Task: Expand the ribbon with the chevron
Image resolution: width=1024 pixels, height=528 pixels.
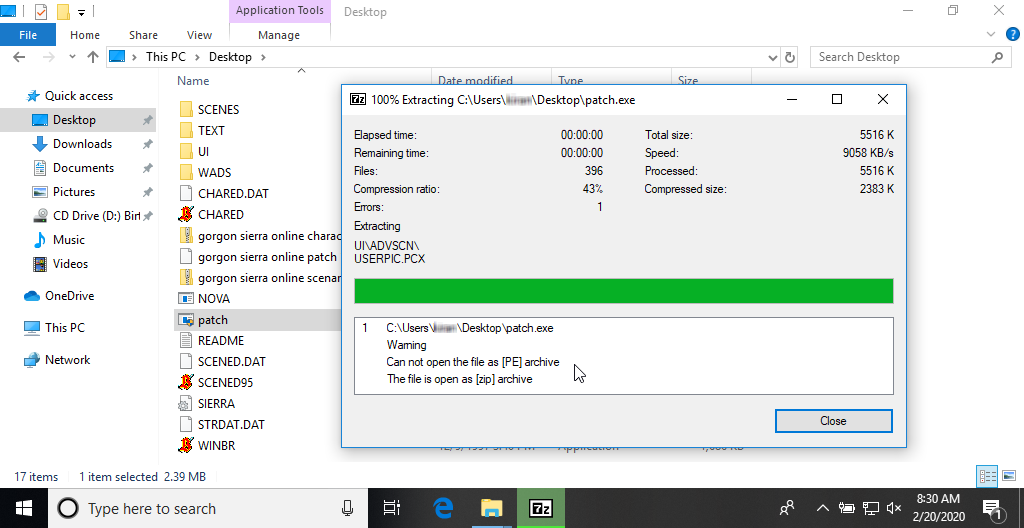Action: pyautogui.click(x=990, y=33)
